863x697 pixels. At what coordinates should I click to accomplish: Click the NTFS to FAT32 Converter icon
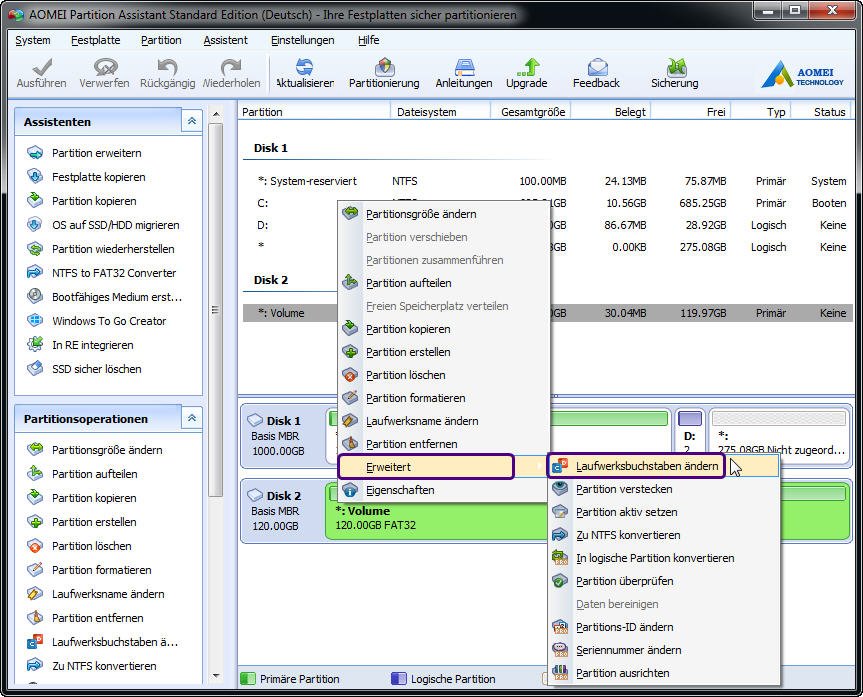coord(35,273)
